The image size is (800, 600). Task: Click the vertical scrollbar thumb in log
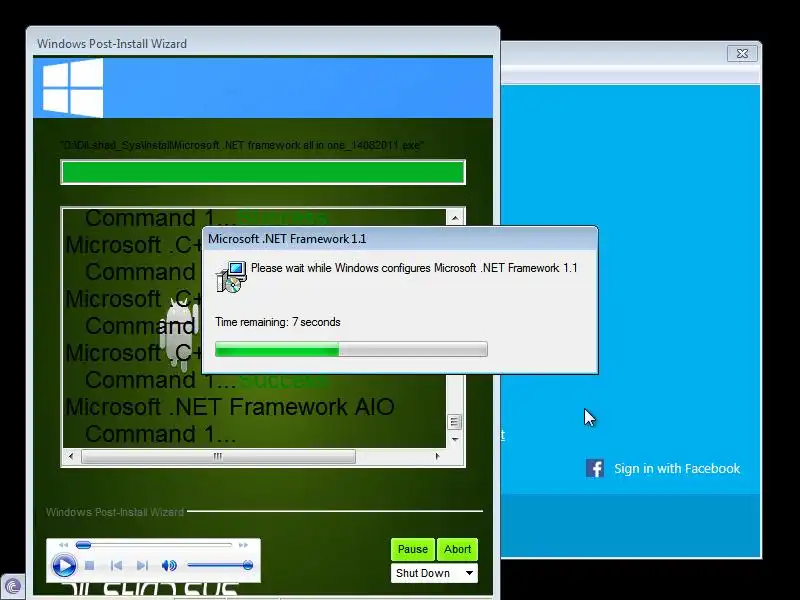(454, 421)
